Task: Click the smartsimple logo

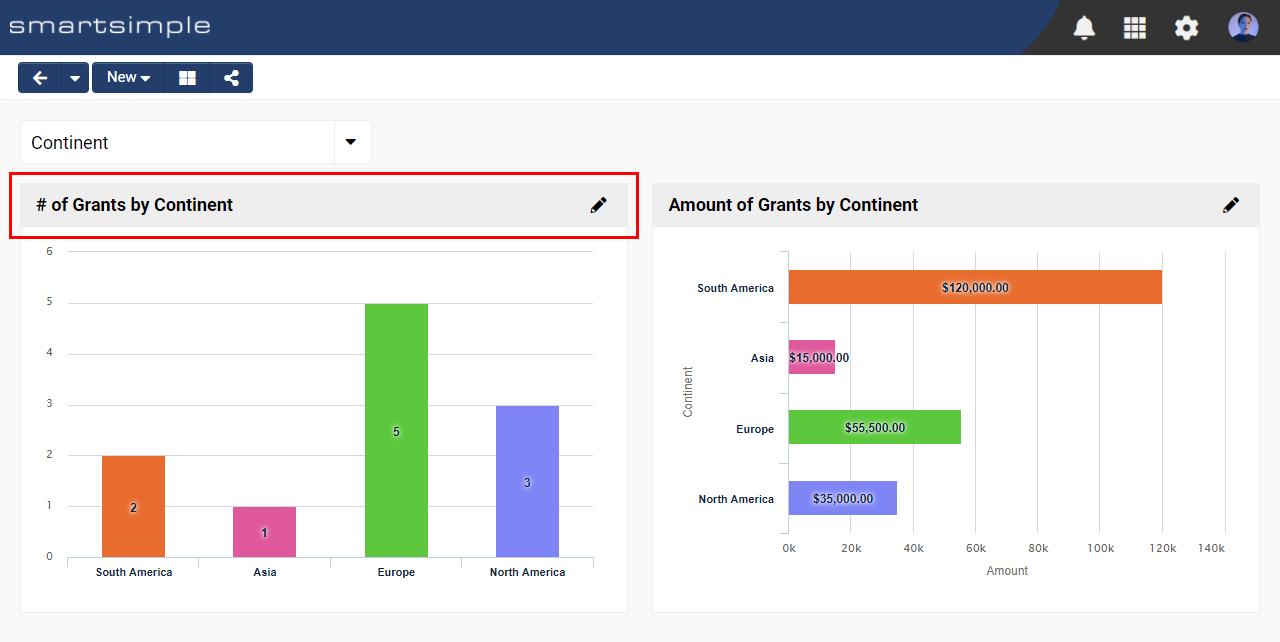Action: tap(110, 26)
